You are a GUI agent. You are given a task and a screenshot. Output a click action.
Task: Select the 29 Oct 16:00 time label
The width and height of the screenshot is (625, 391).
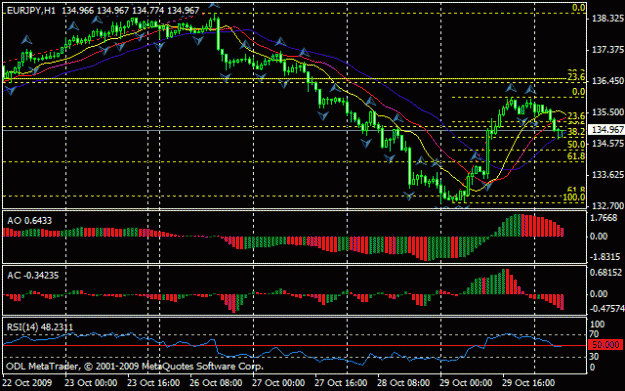pos(528,383)
